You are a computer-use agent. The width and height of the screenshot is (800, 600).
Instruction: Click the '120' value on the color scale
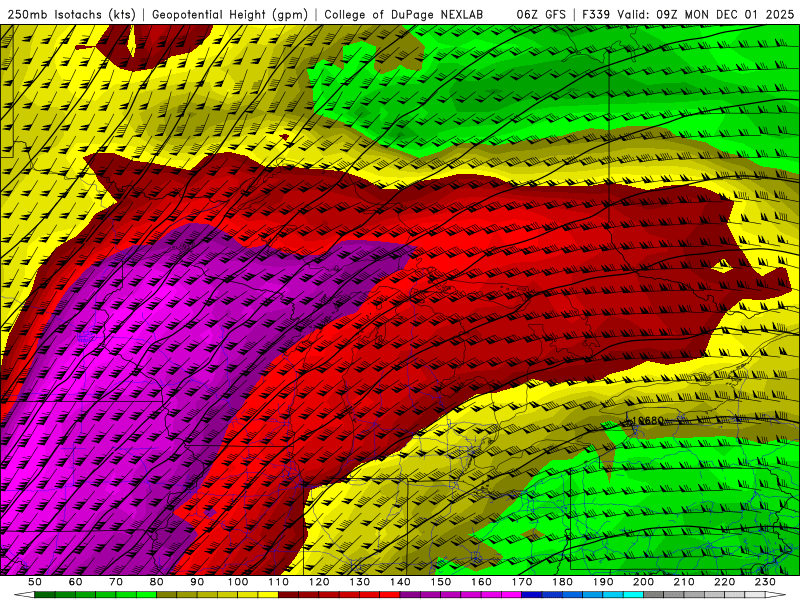(x=319, y=582)
